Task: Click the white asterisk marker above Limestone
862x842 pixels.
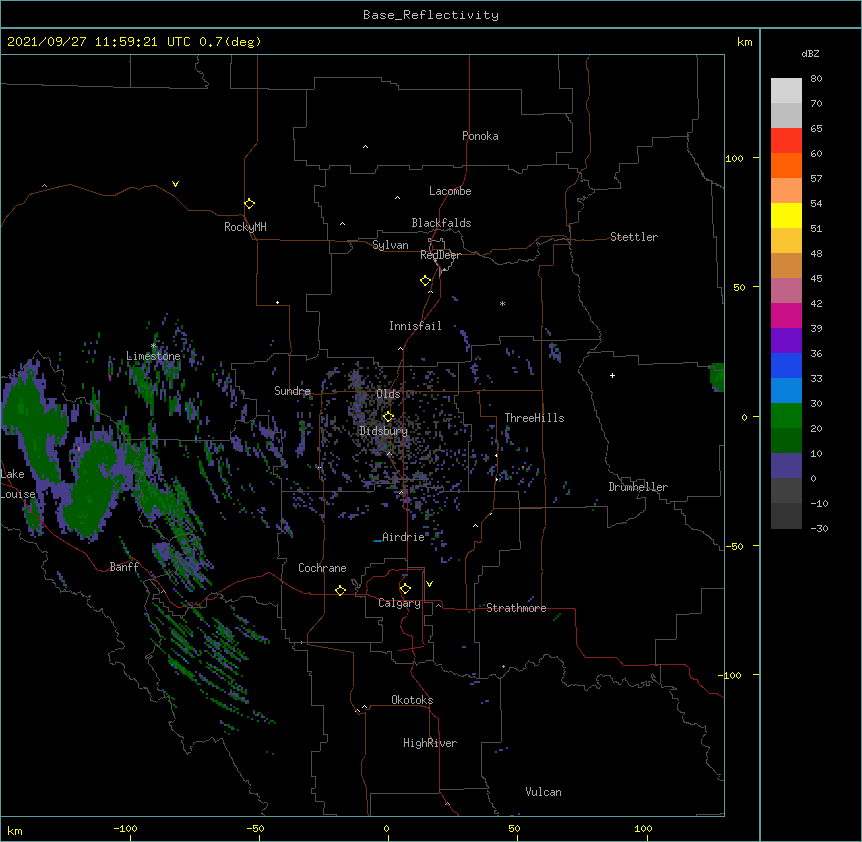Action: pyautogui.click(x=153, y=346)
